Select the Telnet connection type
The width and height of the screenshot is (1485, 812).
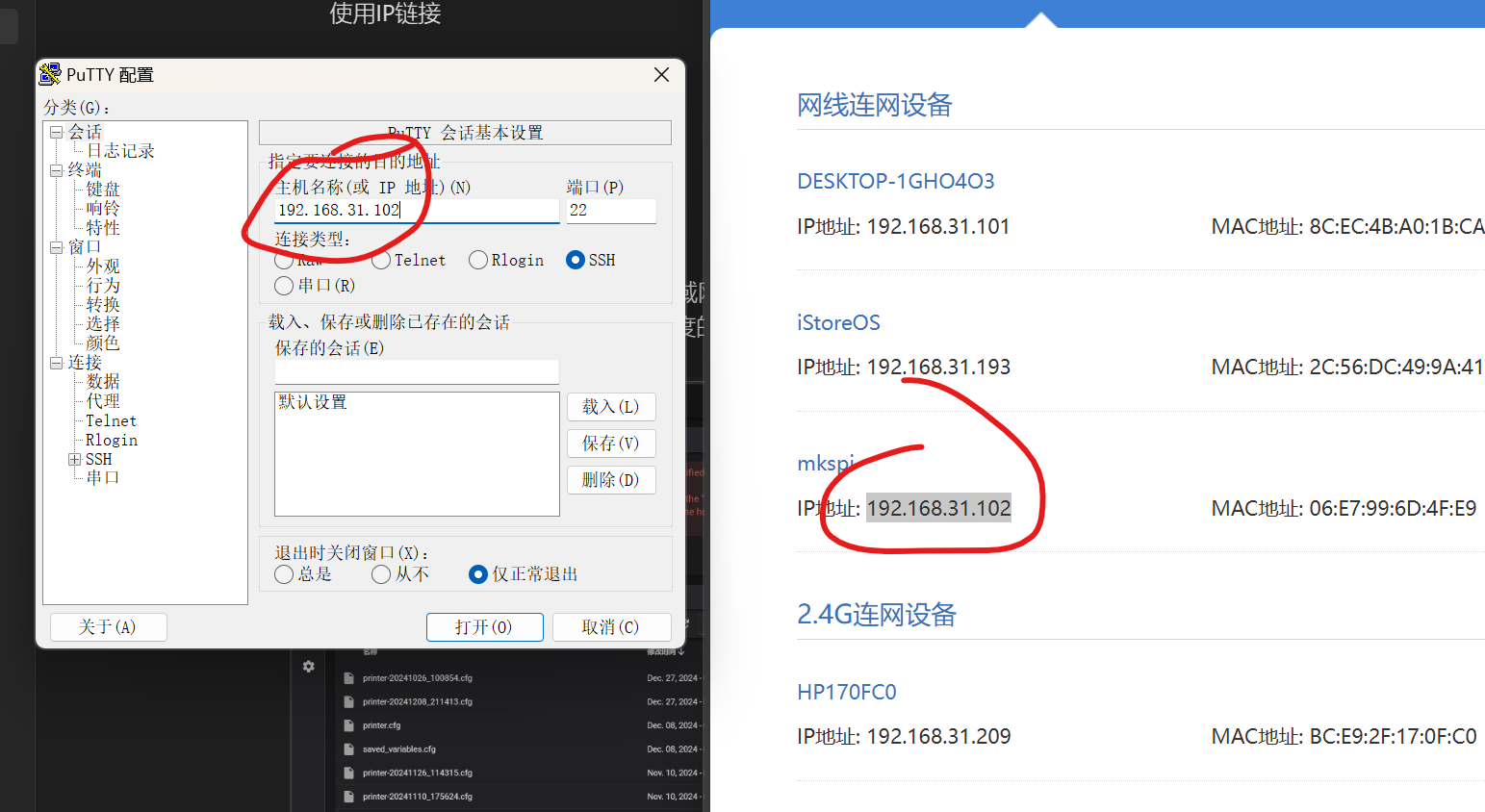pyautogui.click(x=381, y=260)
